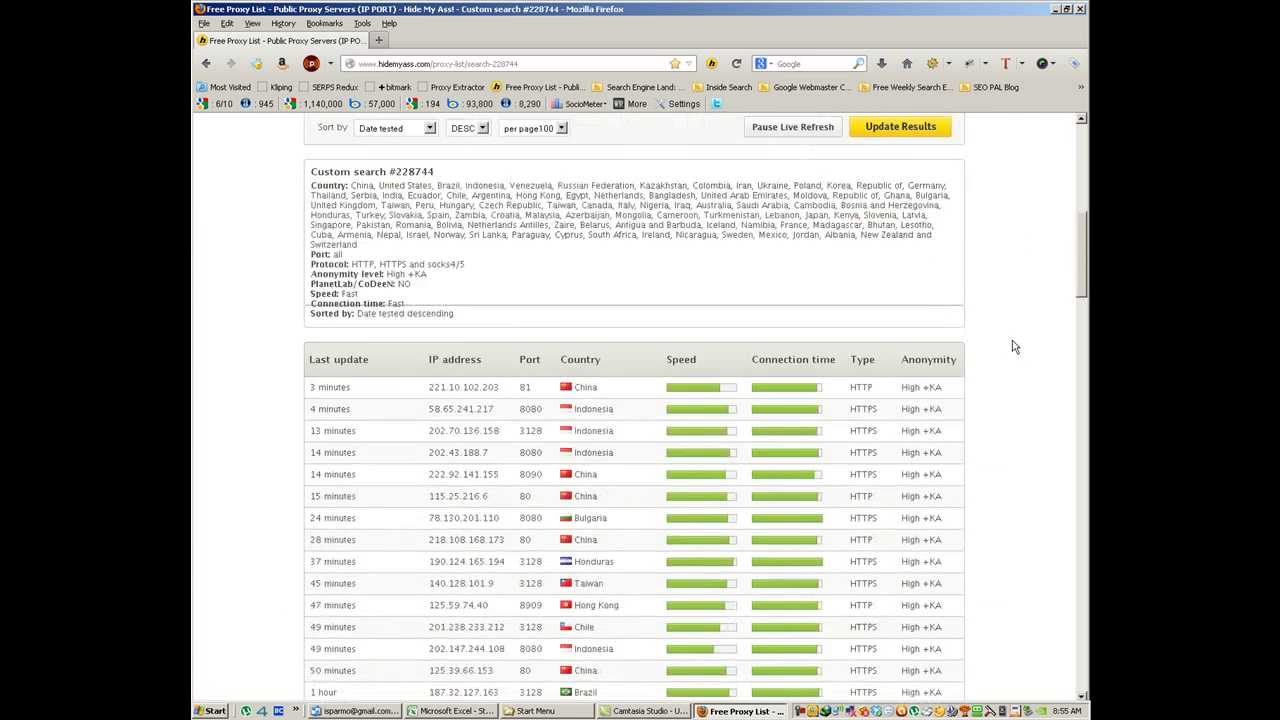This screenshot has width=1280, height=720.
Task: Click the browser Back arrow button
Action: 207,63
